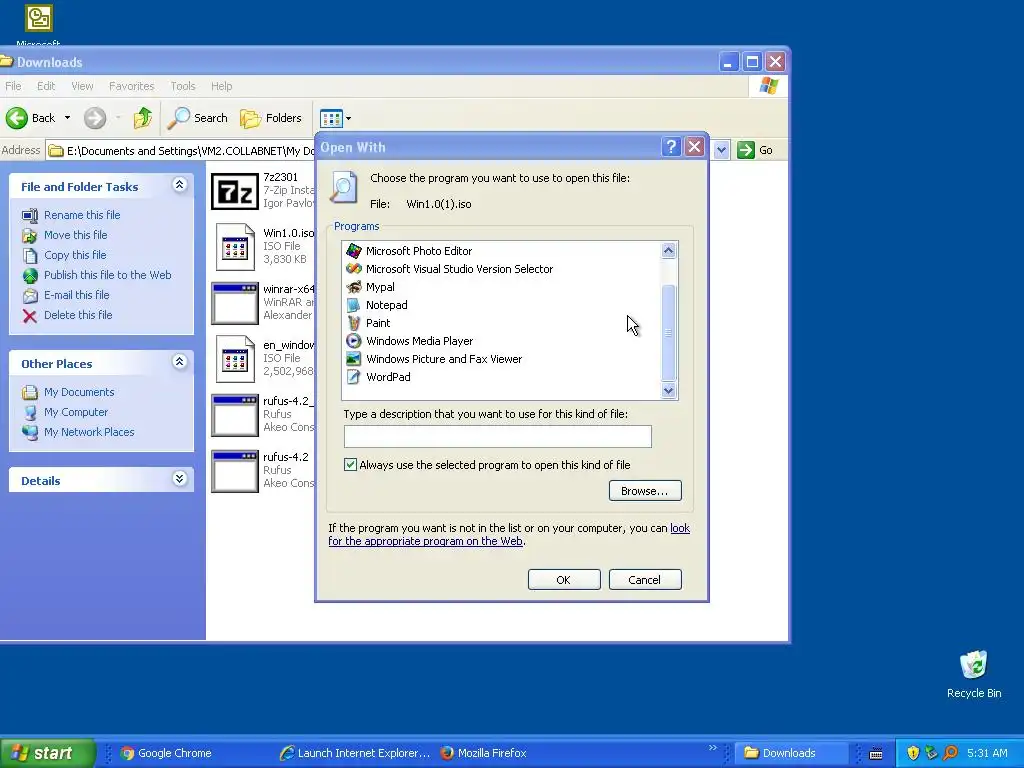The width and height of the screenshot is (1024, 768).
Task: Open the Help menu in Downloads window
Action: coord(221,86)
